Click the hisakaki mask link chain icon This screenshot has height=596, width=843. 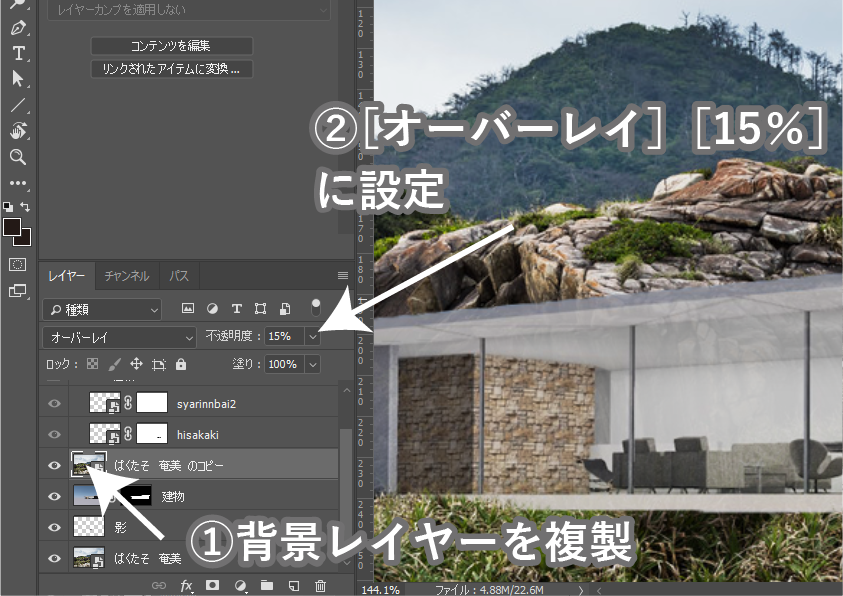128,434
